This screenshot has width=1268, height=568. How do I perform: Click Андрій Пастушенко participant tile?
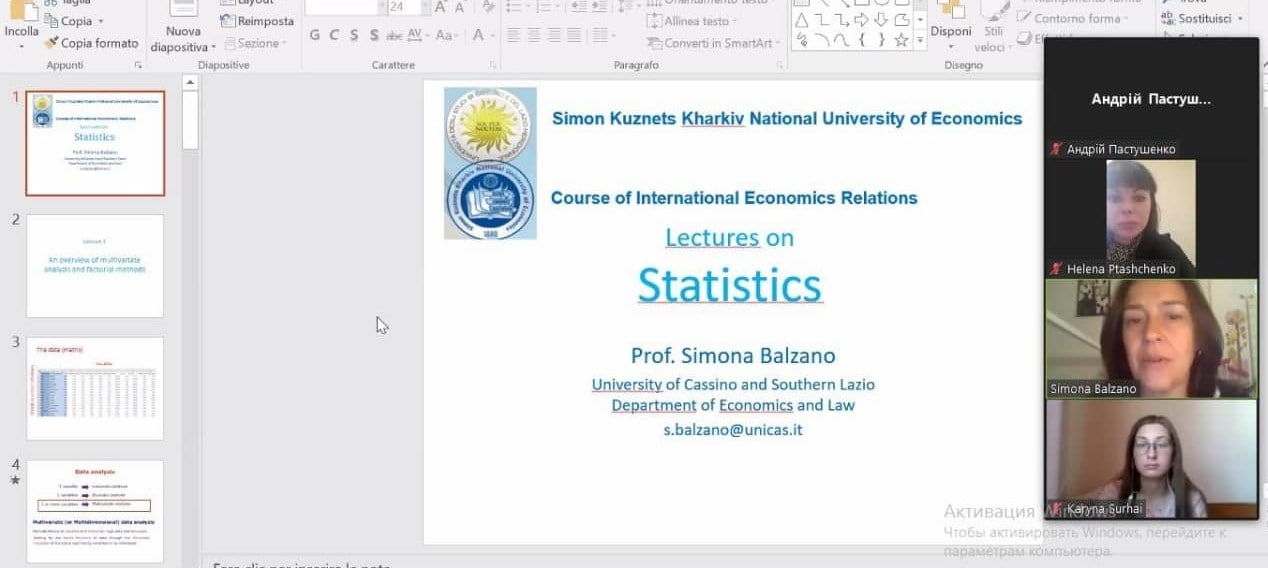click(x=1151, y=99)
